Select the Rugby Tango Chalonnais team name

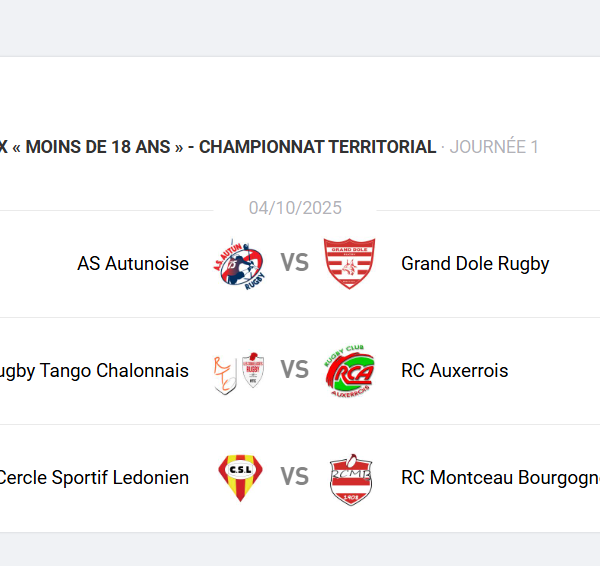tap(94, 371)
